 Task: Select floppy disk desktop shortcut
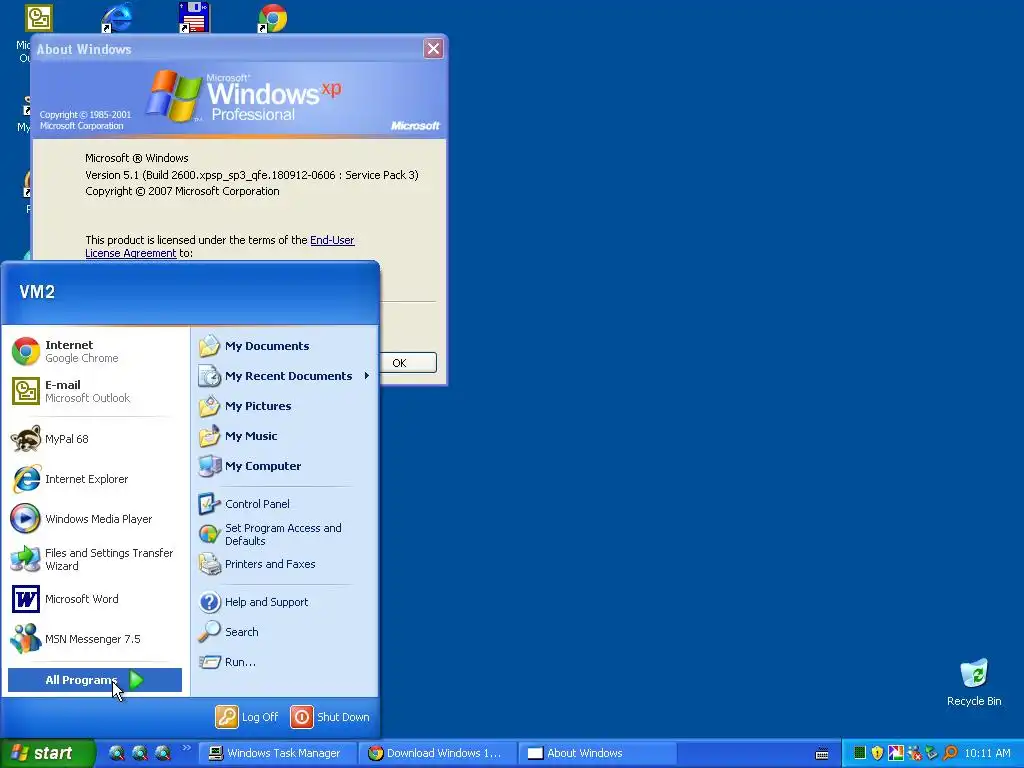click(194, 17)
